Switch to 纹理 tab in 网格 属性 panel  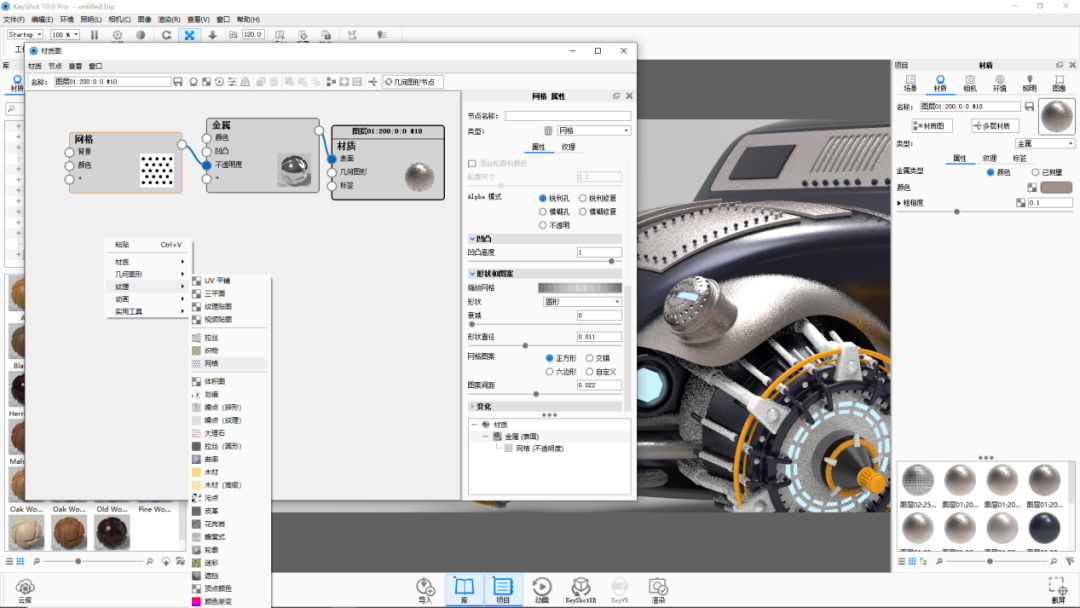[568, 147]
